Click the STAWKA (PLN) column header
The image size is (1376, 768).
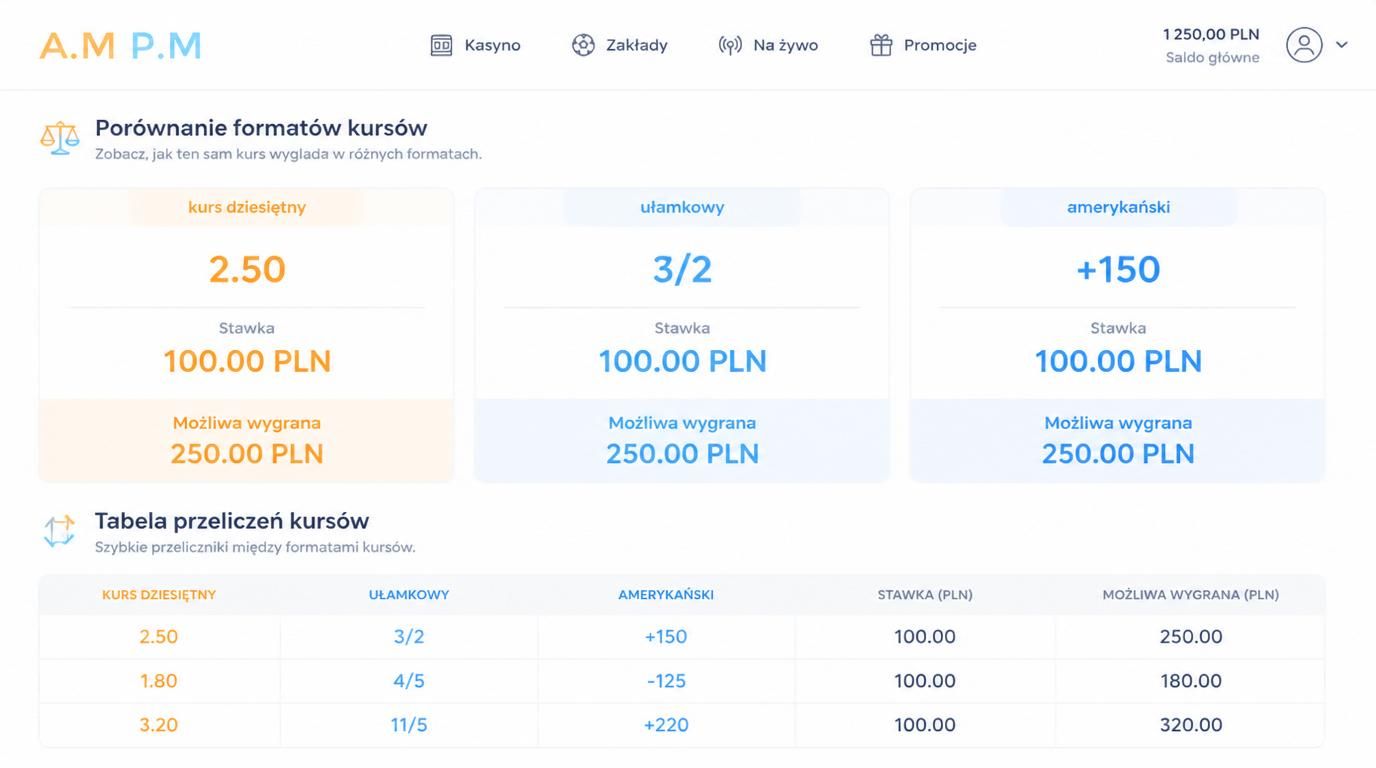pyautogui.click(x=925, y=595)
